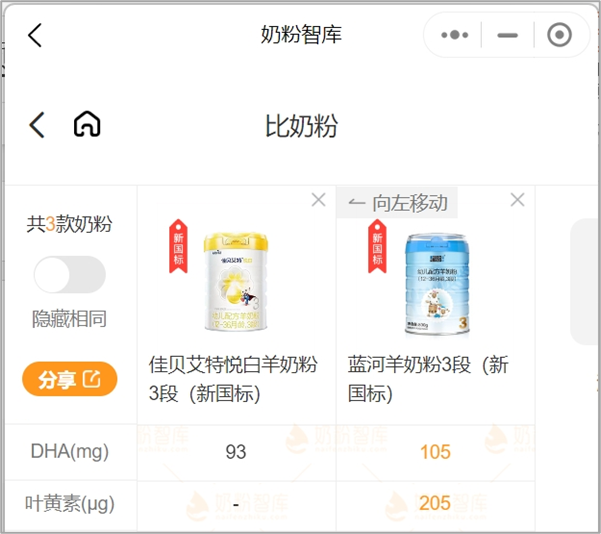The image size is (601, 534).
Task: Open the 佳贝艾特悦白 yellow can image
Action: click(235, 281)
